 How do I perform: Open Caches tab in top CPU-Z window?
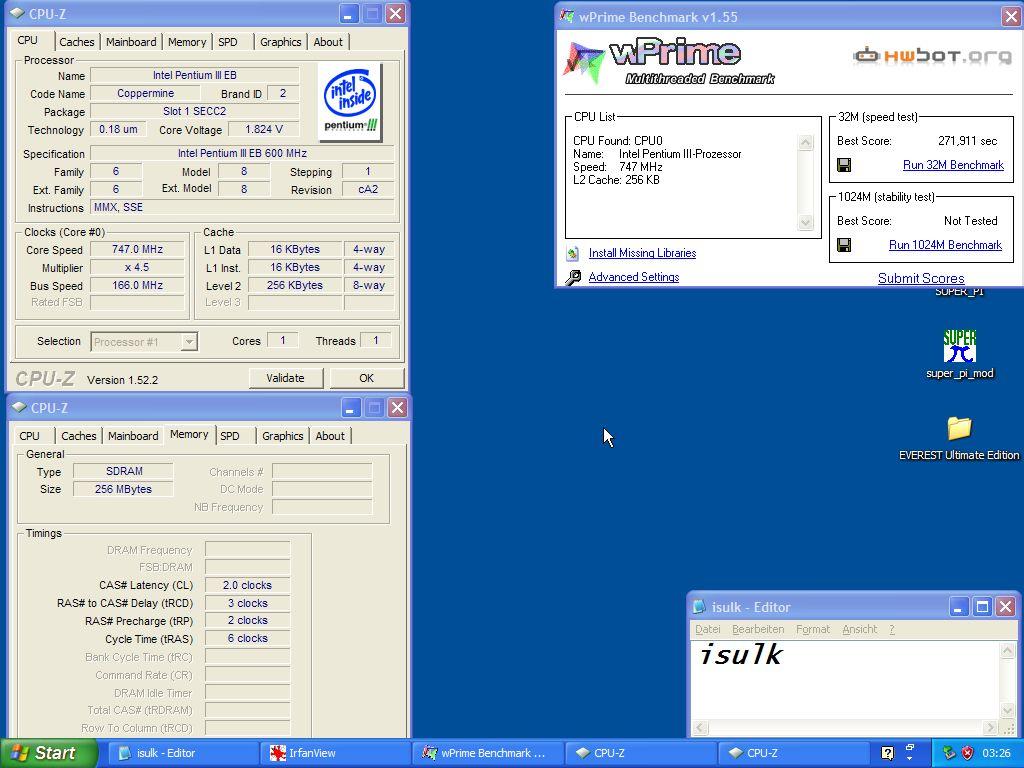coord(76,42)
